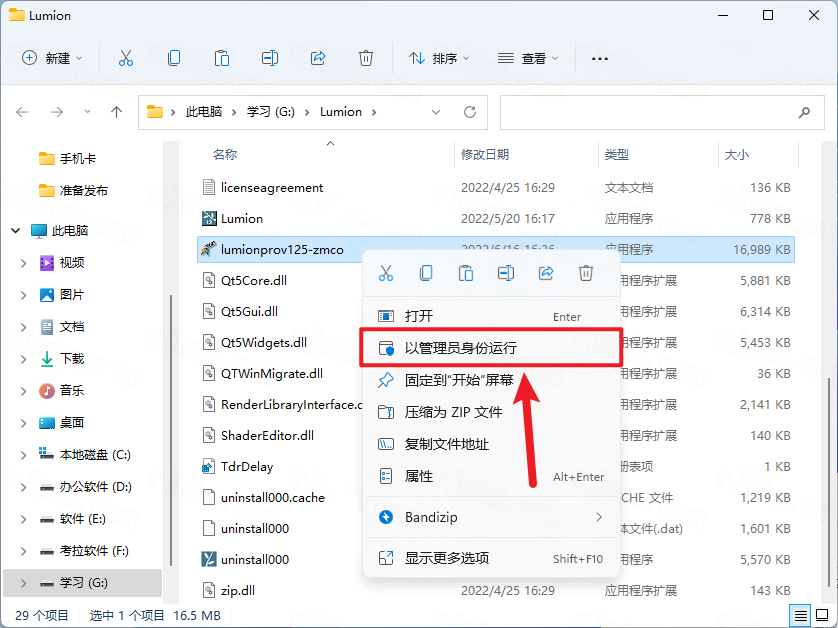Open Bandizip submenu
Image resolution: width=838 pixels, height=628 pixels.
491,517
